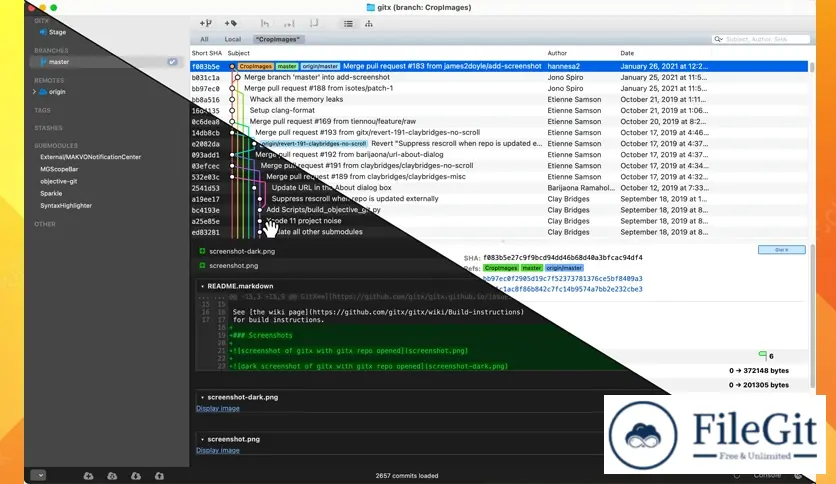Select Stage in the sidebar

[57, 32]
